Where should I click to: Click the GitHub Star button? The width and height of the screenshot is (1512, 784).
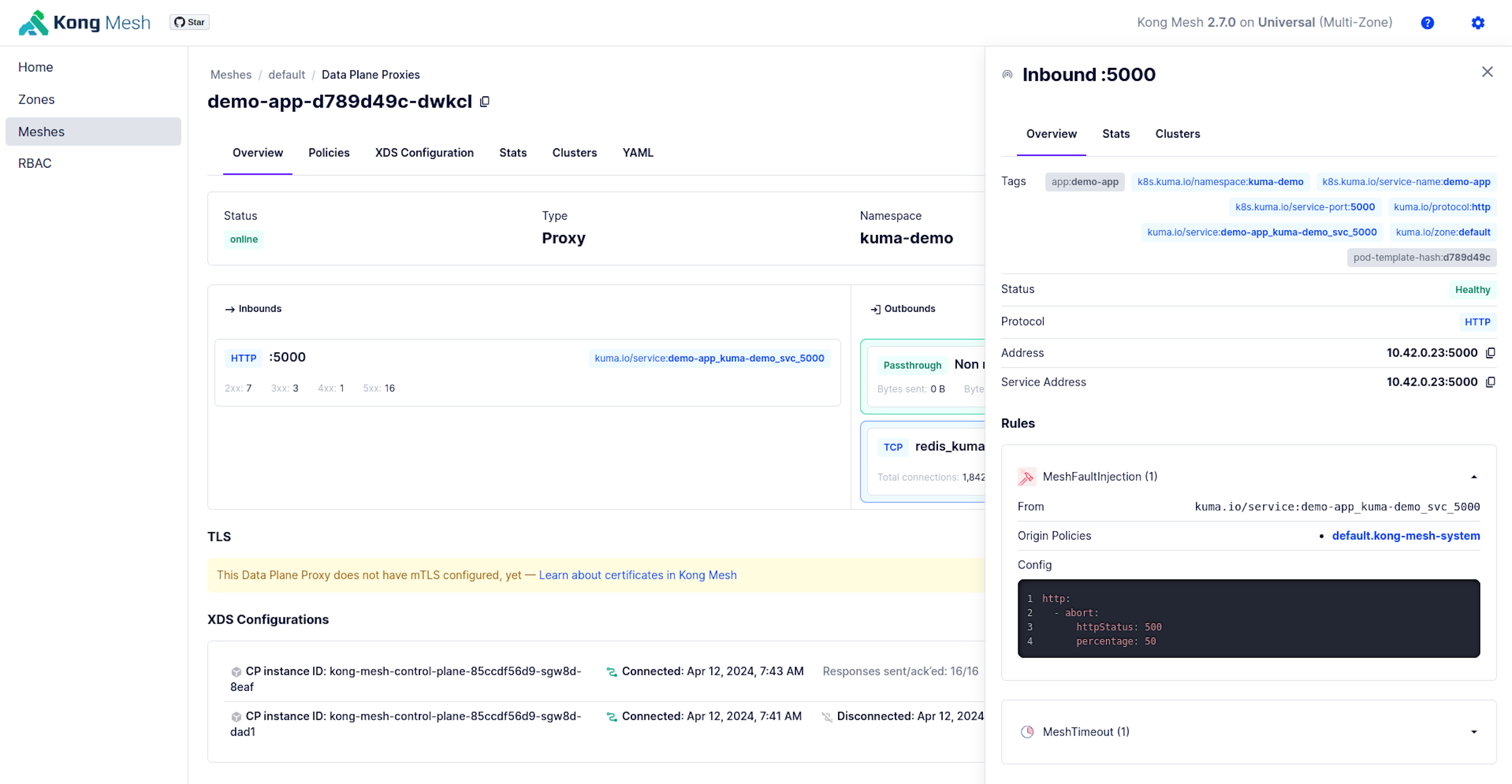190,22
